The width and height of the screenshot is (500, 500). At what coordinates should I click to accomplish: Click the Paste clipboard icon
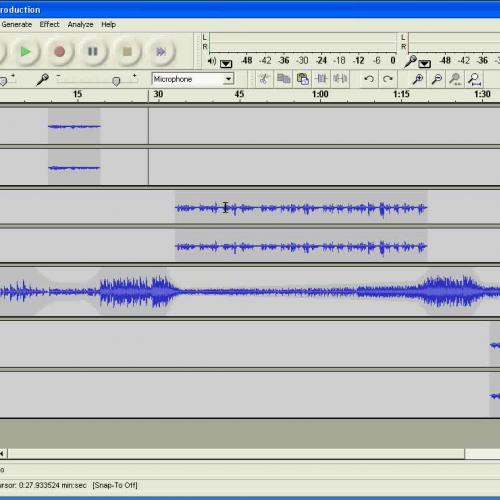click(x=302, y=79)
